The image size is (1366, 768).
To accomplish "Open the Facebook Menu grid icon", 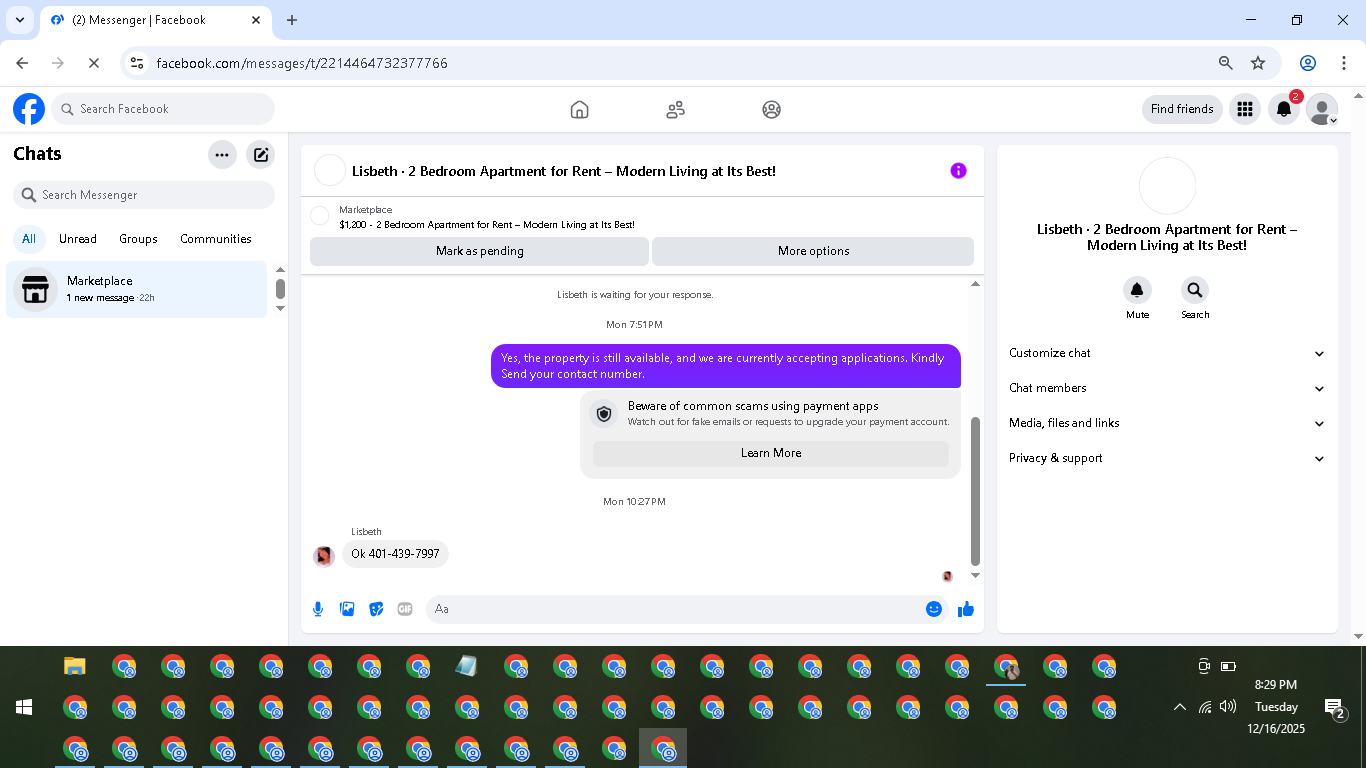I will click(1245, 110).
